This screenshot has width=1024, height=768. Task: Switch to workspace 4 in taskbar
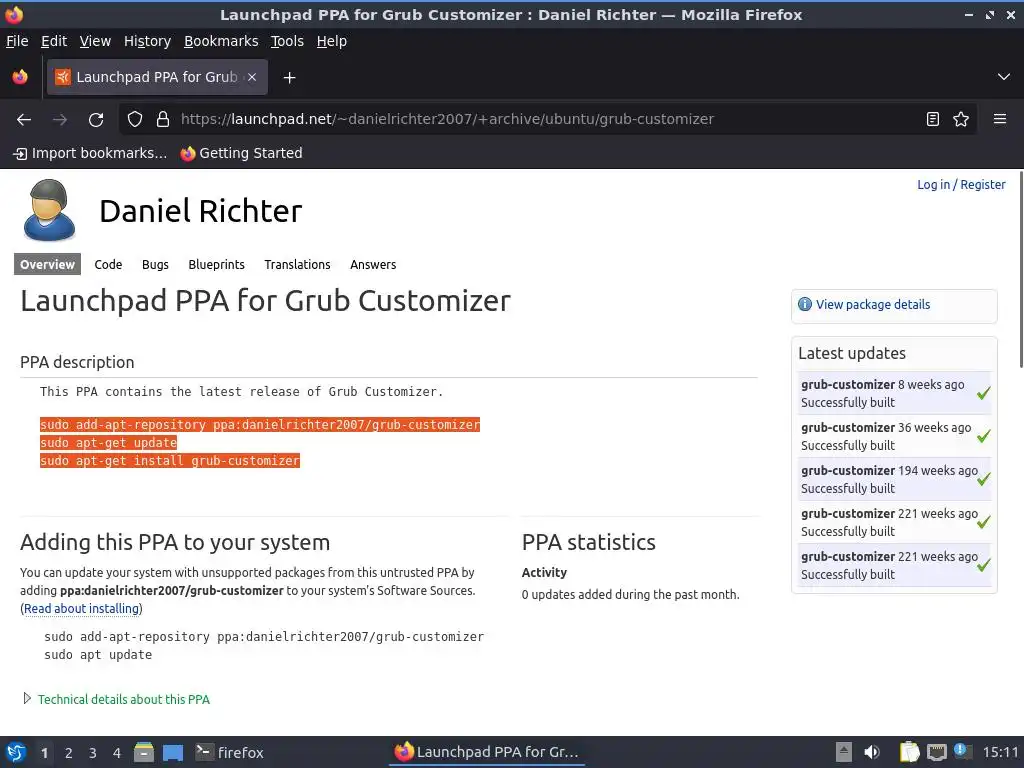pyautogui.click(x=117, y=753)
